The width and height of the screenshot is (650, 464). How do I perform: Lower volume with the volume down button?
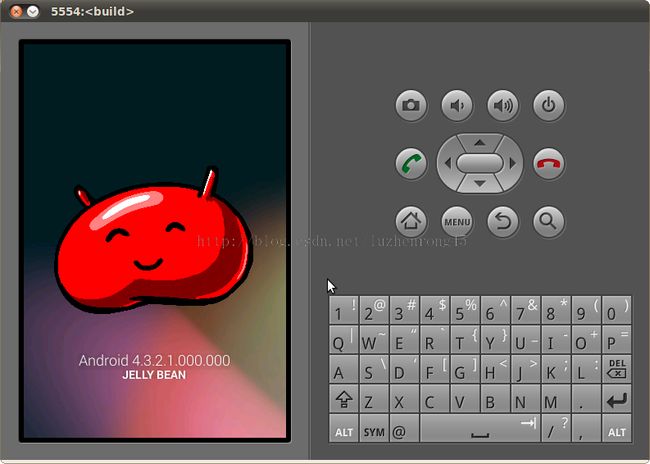tap(457, 105)
